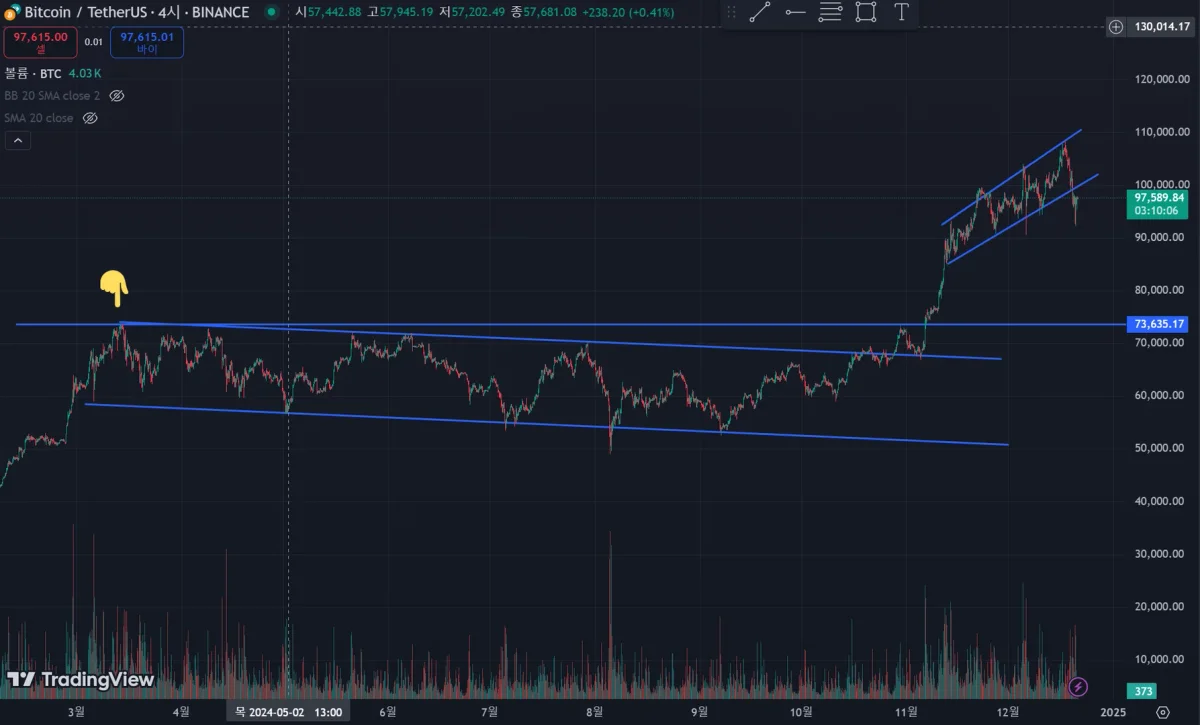Click the 130,014.17 crosshair price label
Screen dimensions: 1200x725
coord(1161,28)
